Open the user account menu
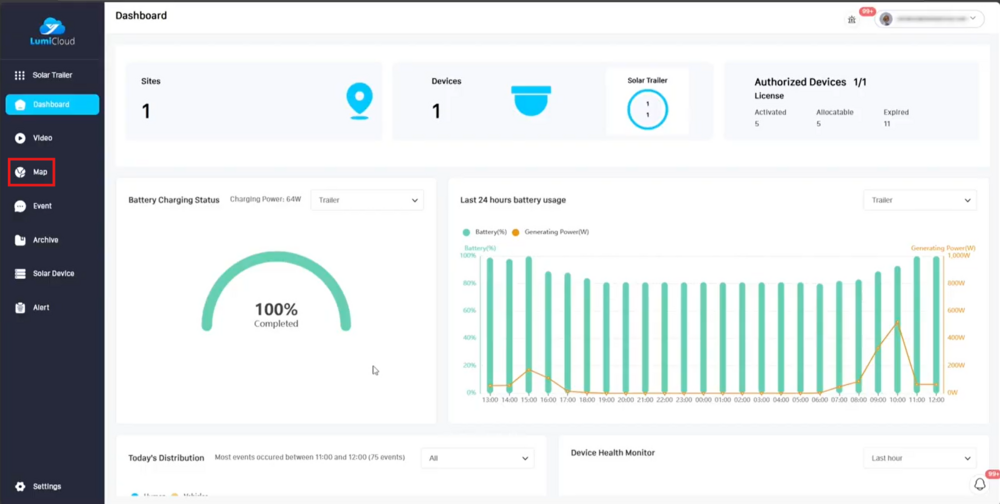Screen dimensions: 1000x504 click(x=929, y=19)
